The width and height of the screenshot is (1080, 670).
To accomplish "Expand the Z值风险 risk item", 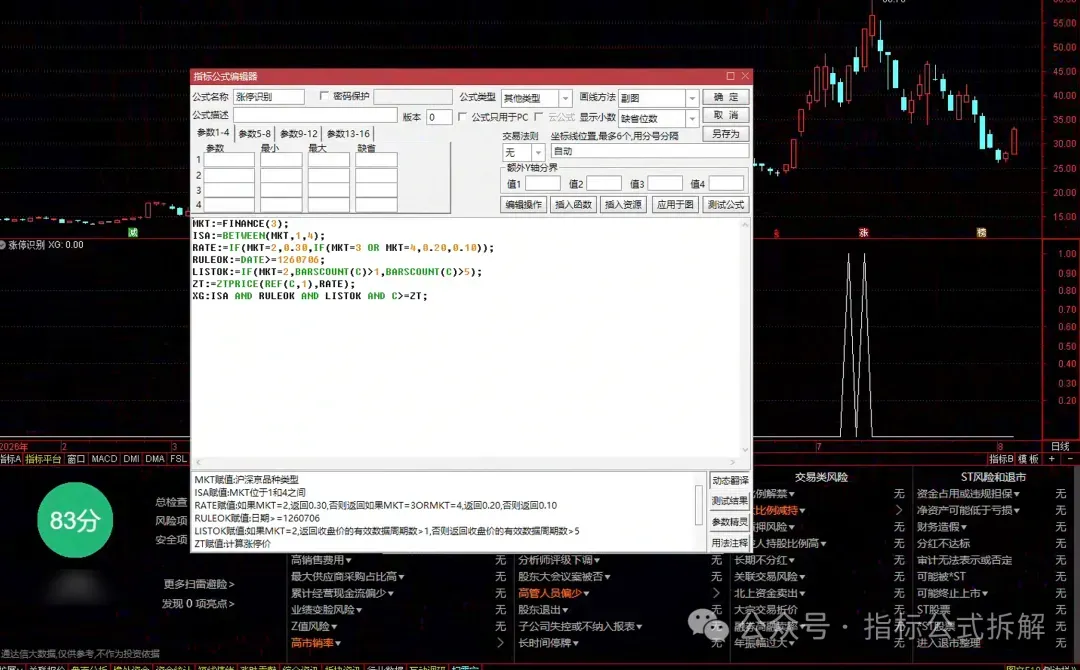I will (313, 626).
